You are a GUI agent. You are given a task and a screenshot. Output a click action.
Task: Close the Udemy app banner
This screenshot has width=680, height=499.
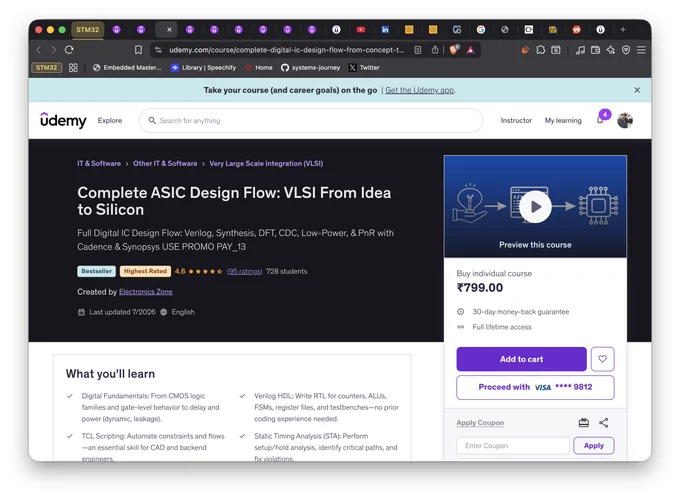(x=637, y=90)
